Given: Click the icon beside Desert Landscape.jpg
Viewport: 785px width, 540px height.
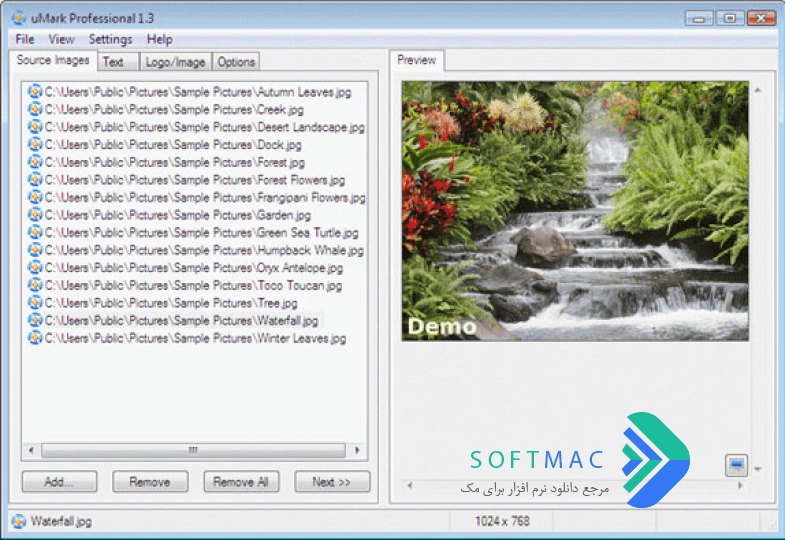Looking at the screenshot, I should click(x=35, y=127).
